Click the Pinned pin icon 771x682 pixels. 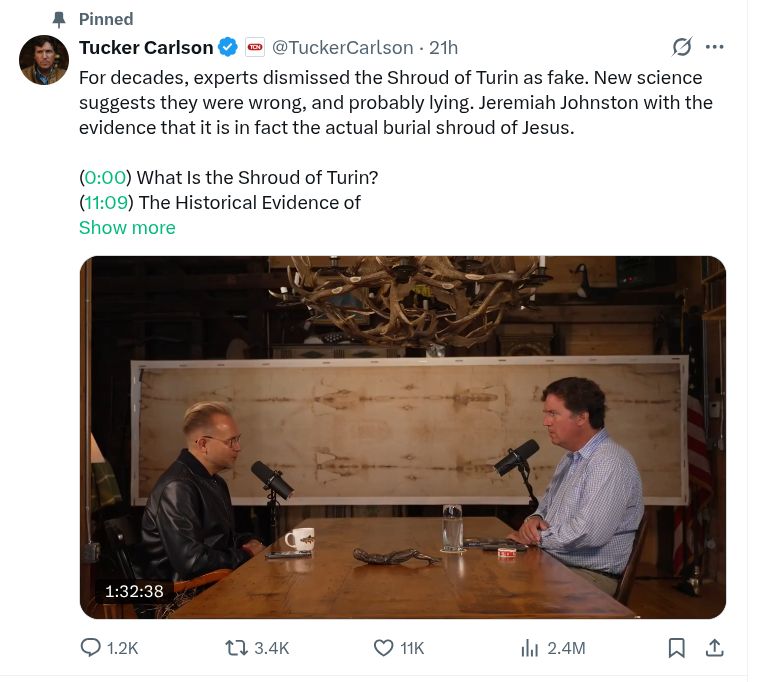(59, 19)
